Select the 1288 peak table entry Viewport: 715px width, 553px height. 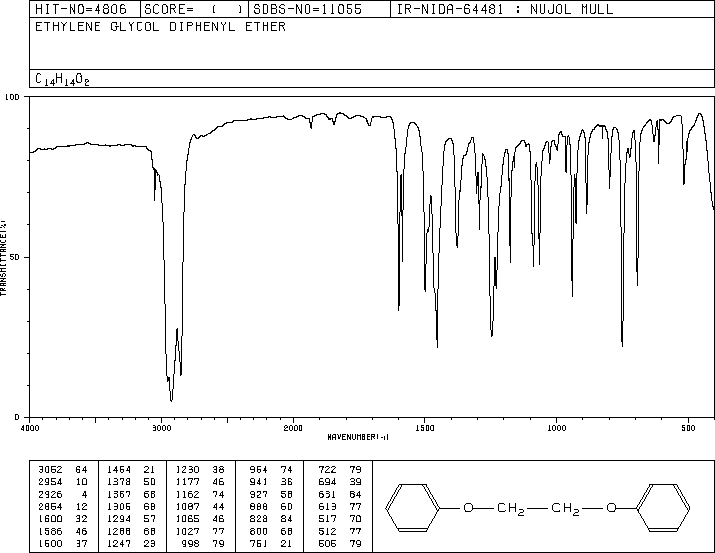(x=131, y=531)
